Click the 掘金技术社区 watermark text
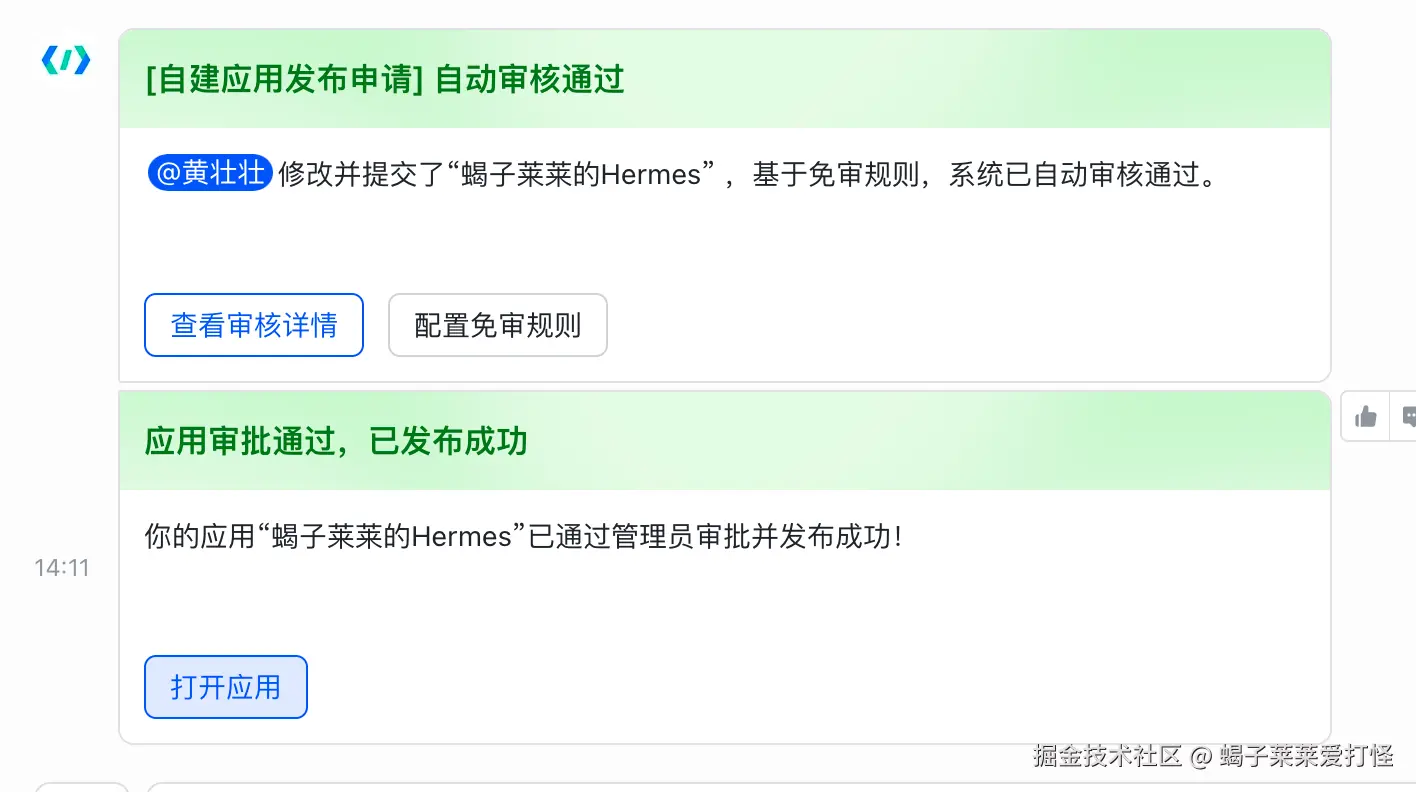 pyautogui.click(x=1108, y=756)
